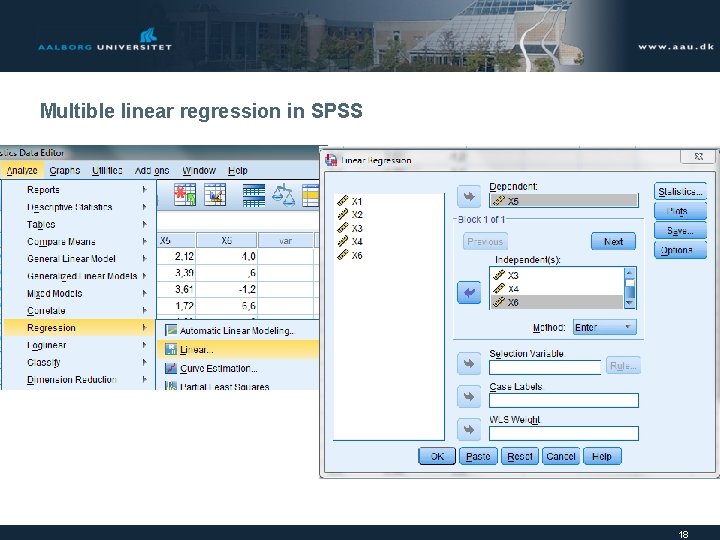Click Help button in Linear Regression dialog
Screen dimensions: 720x540
click(602, 456)
